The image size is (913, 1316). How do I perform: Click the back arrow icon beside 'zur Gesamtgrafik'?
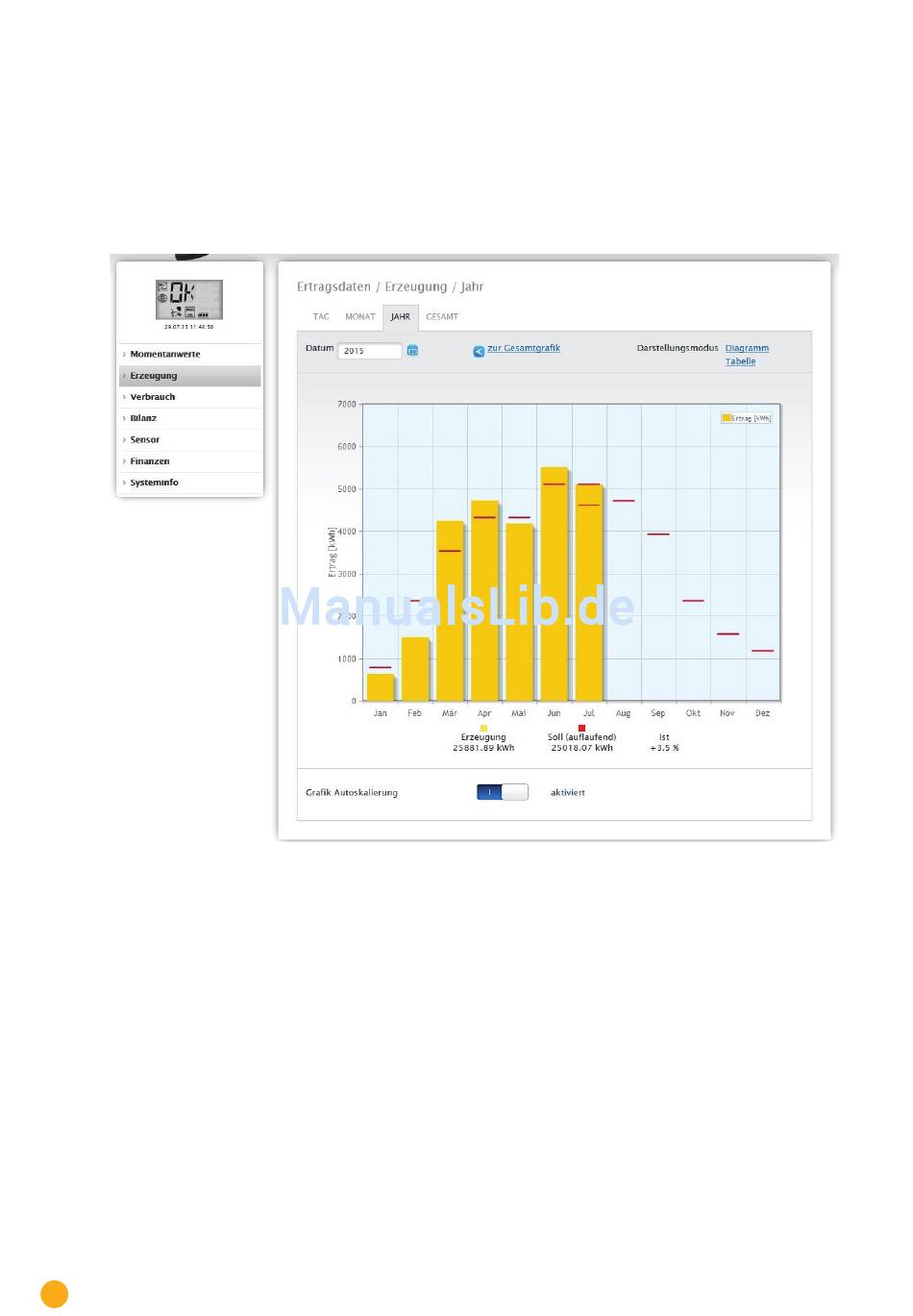coord(479,351)
